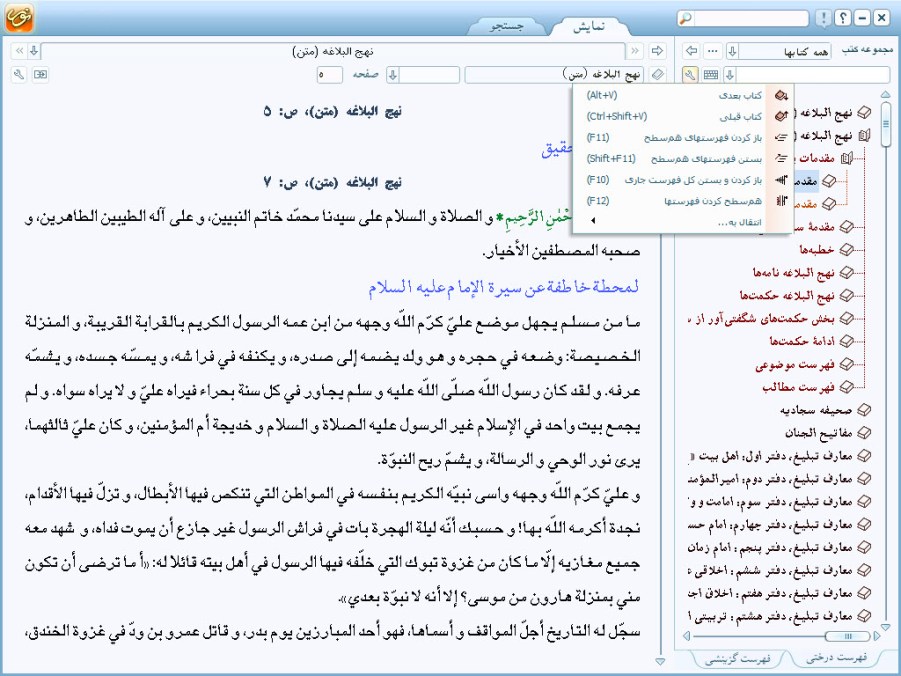Click the back arrow button beside the ellipsis button
The height and width of the screenshot is (676, 901).
click(691, 51)
